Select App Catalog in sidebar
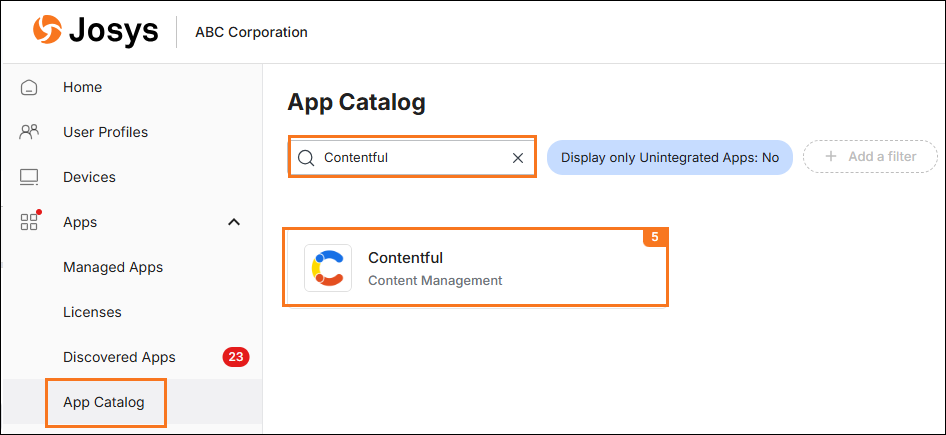This screenshot has height=435, width=946. click(104, 402)
